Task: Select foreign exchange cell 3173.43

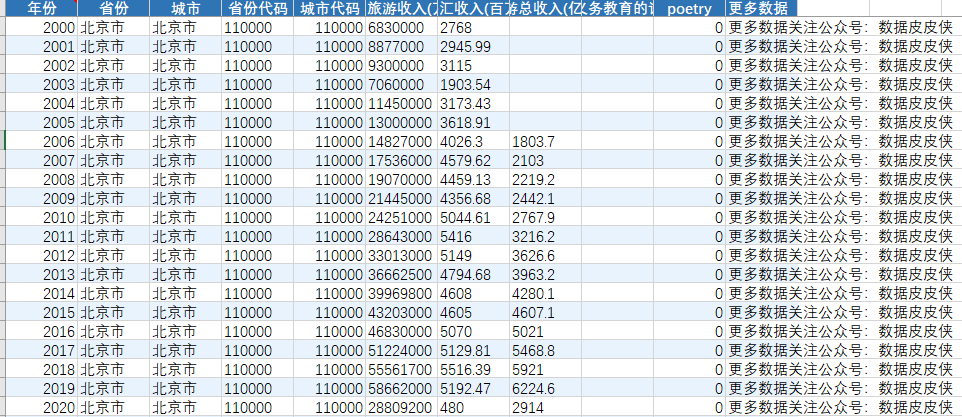Action: pos(473,104)
